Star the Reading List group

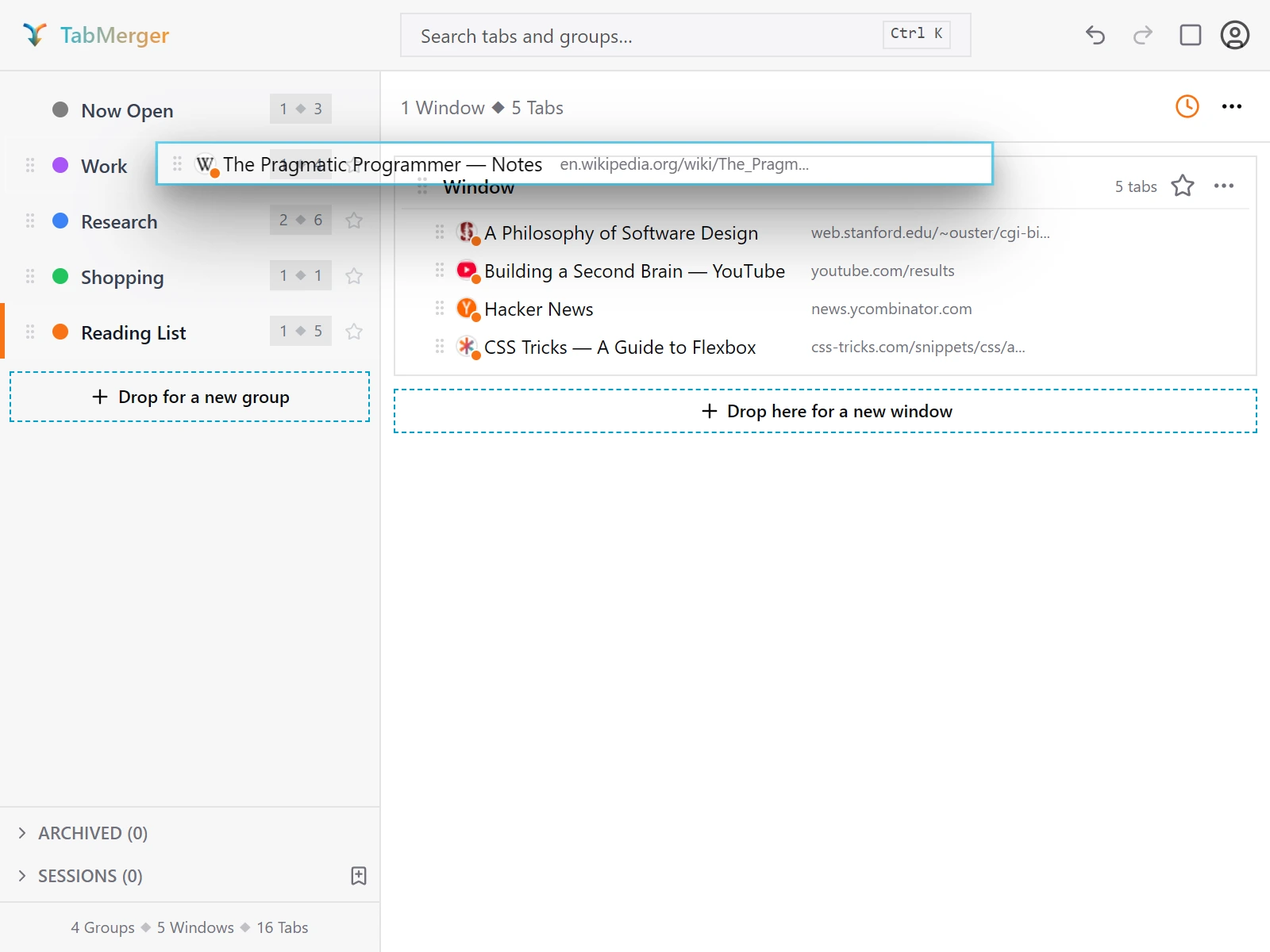click(354, 332)
